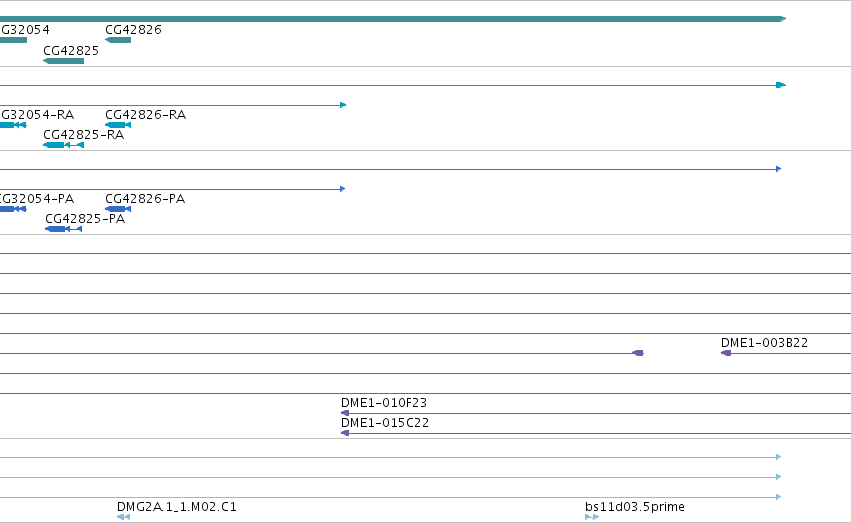Viewport: 851px width, 523px height.
Task: Select the CG42826-PA protein glyph
Action: [118, 209]
